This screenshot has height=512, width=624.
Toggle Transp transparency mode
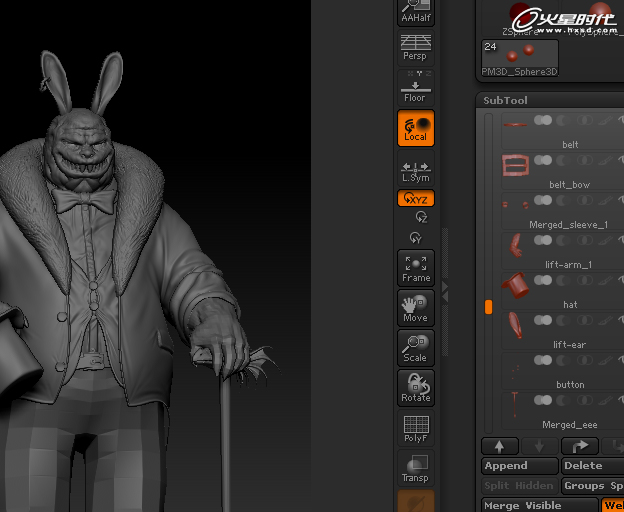(415, 468)
